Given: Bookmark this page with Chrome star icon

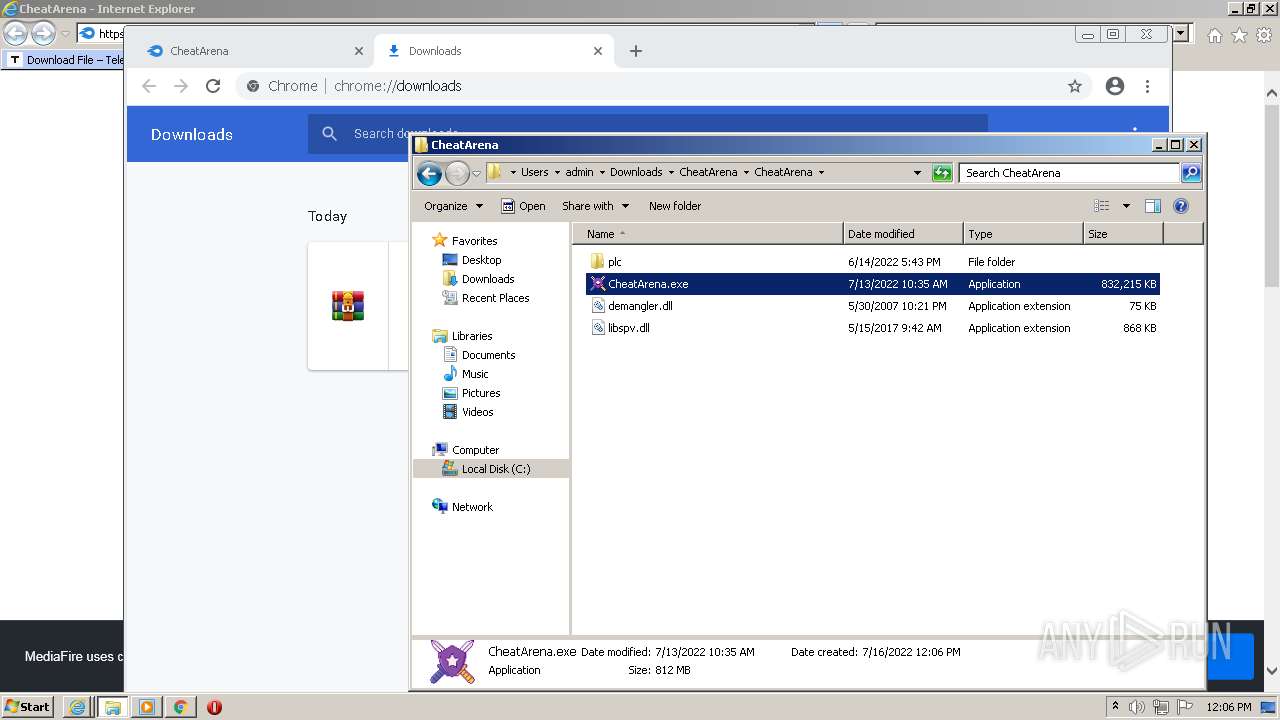Looking at the screenshot, I should coord(1075,86).
